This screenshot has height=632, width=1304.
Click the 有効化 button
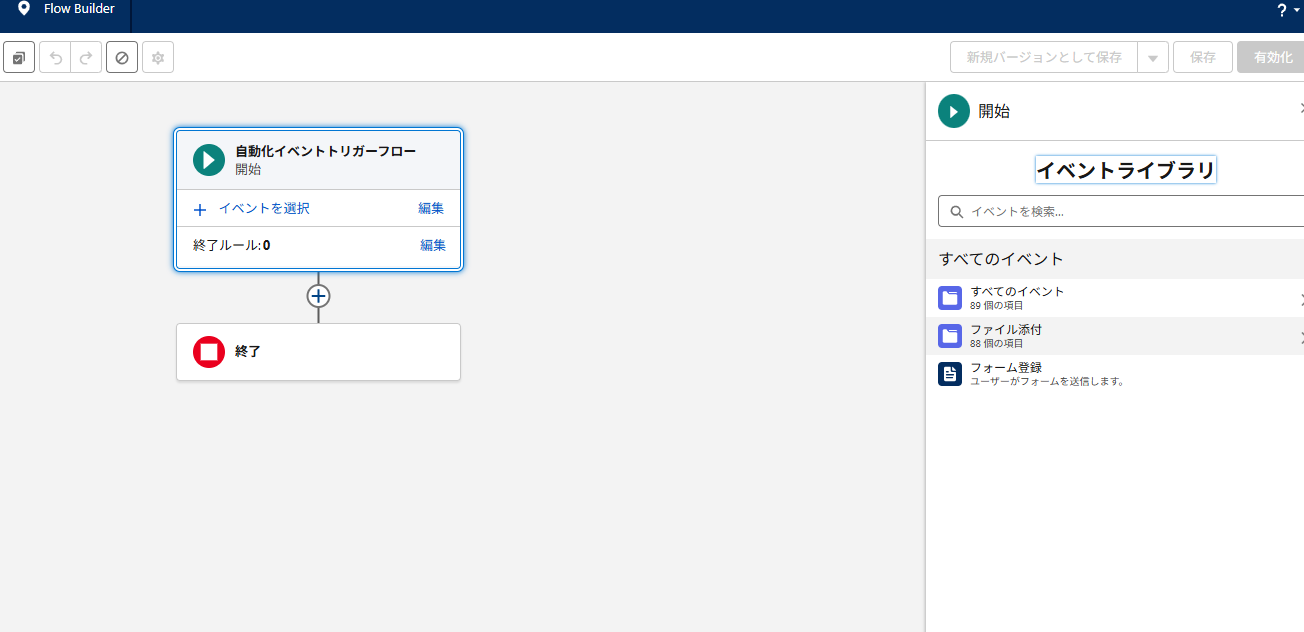(1272, 57)
